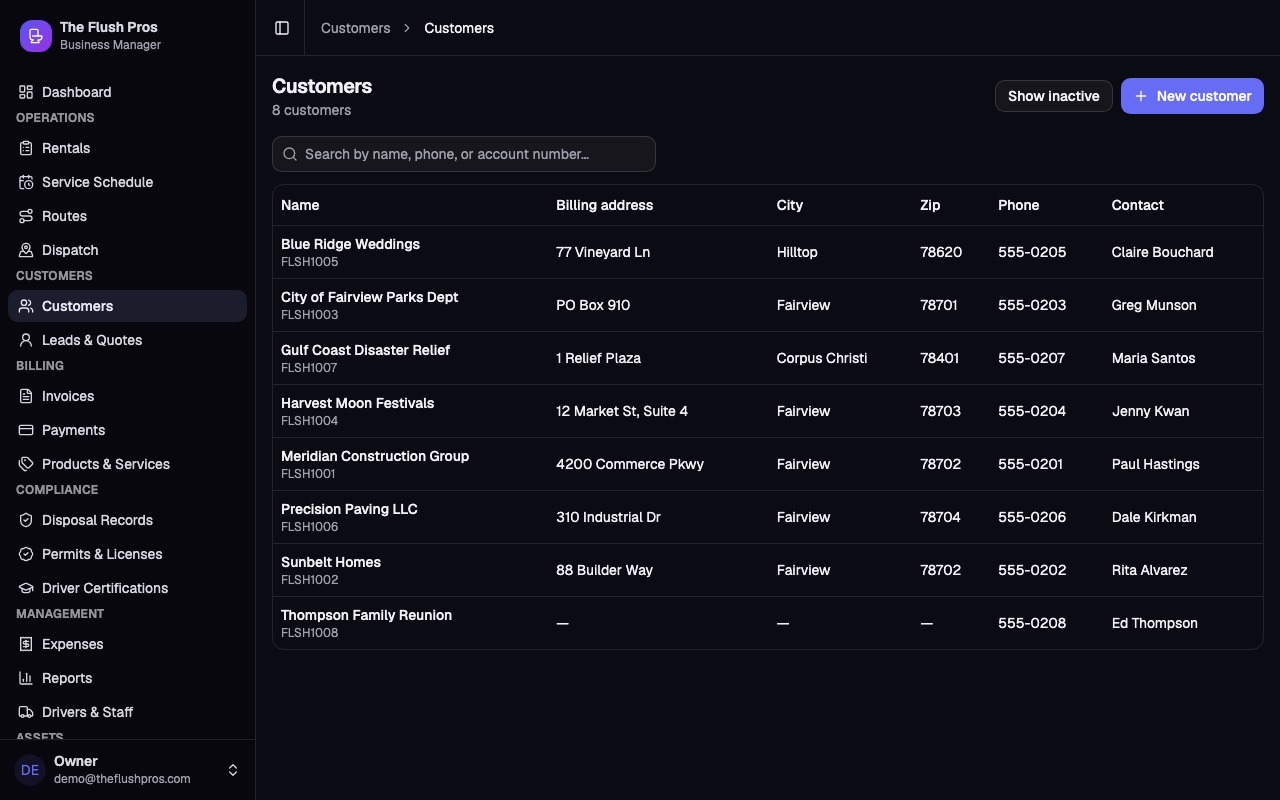Click the 8 customers count text

(x=311, y=110)
